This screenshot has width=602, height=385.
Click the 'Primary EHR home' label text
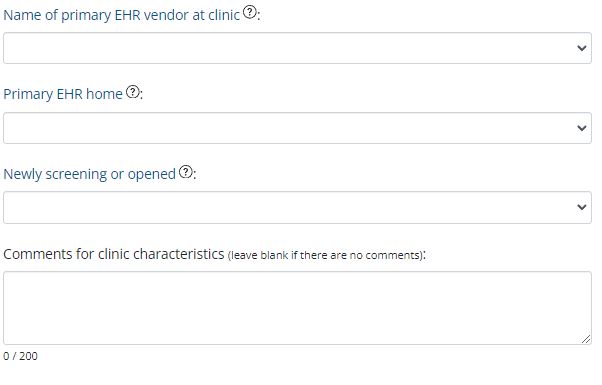click(x=63, y=94)
